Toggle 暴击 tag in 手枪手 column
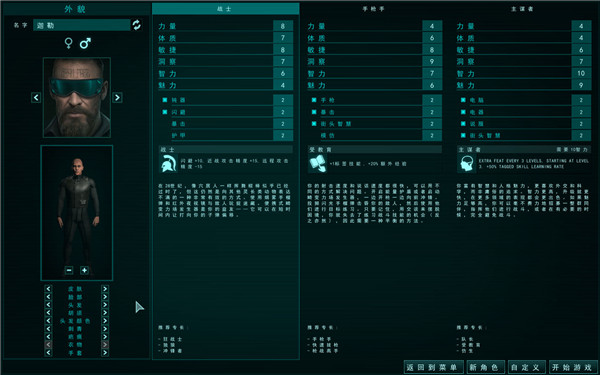 [x=314, y=112]
